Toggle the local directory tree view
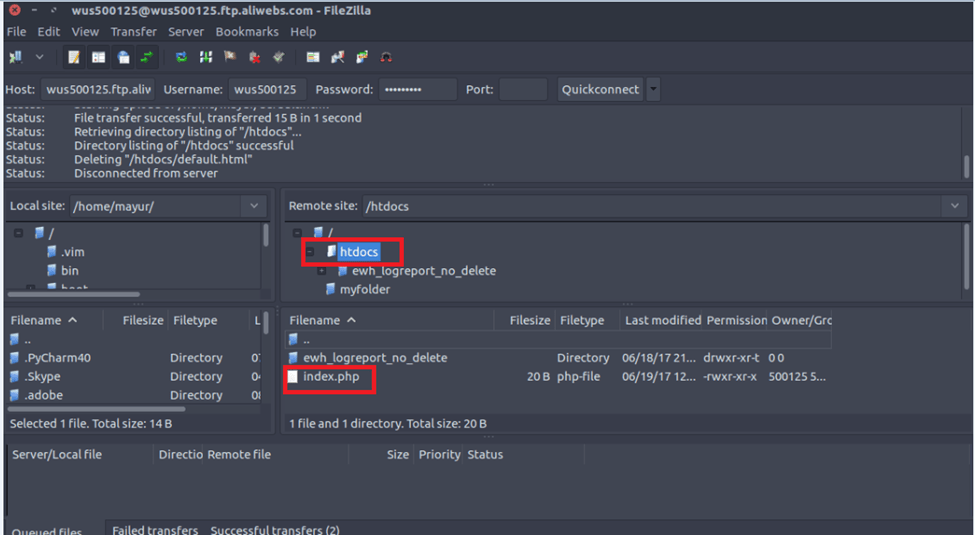The image size is (975, 535). (x=99, y=57)
